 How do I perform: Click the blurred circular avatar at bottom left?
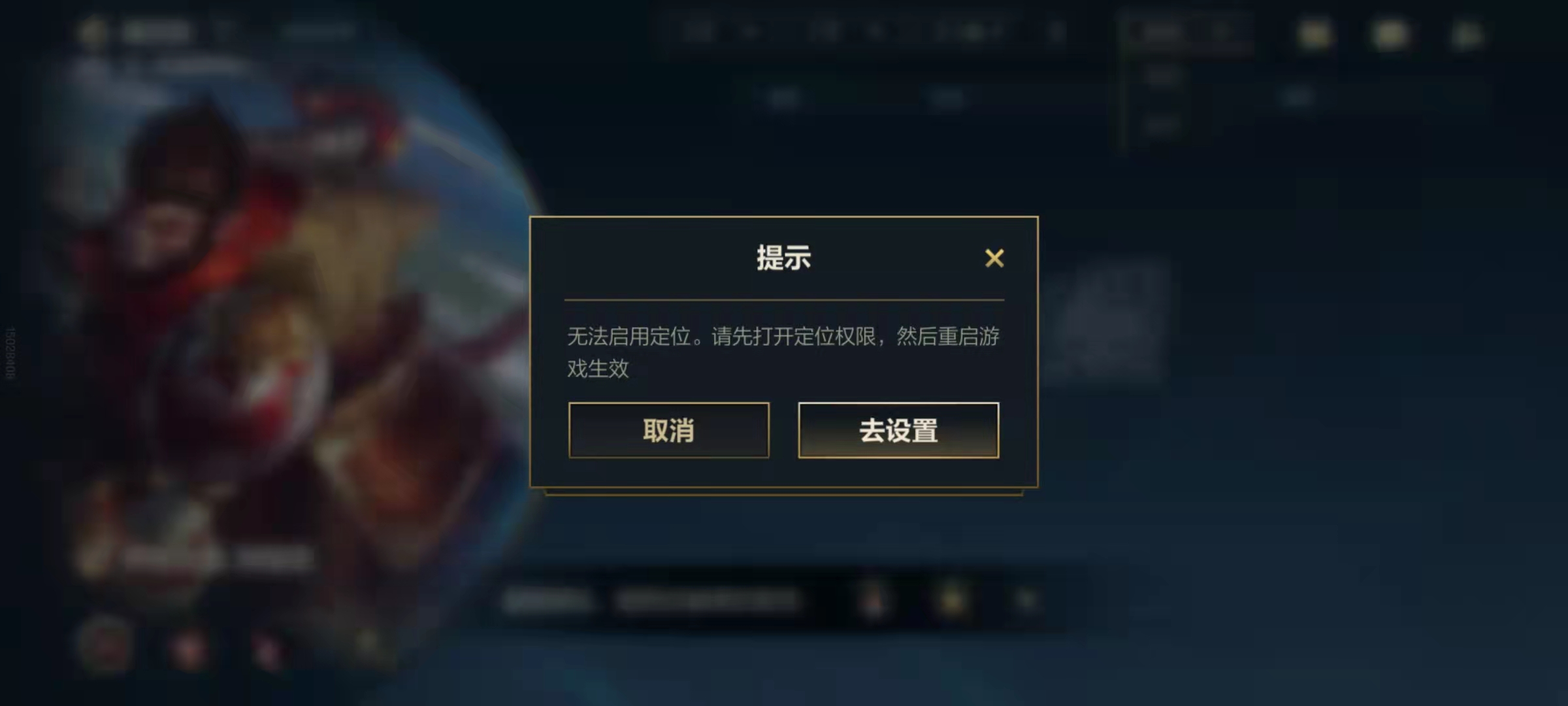coord(105,643)
